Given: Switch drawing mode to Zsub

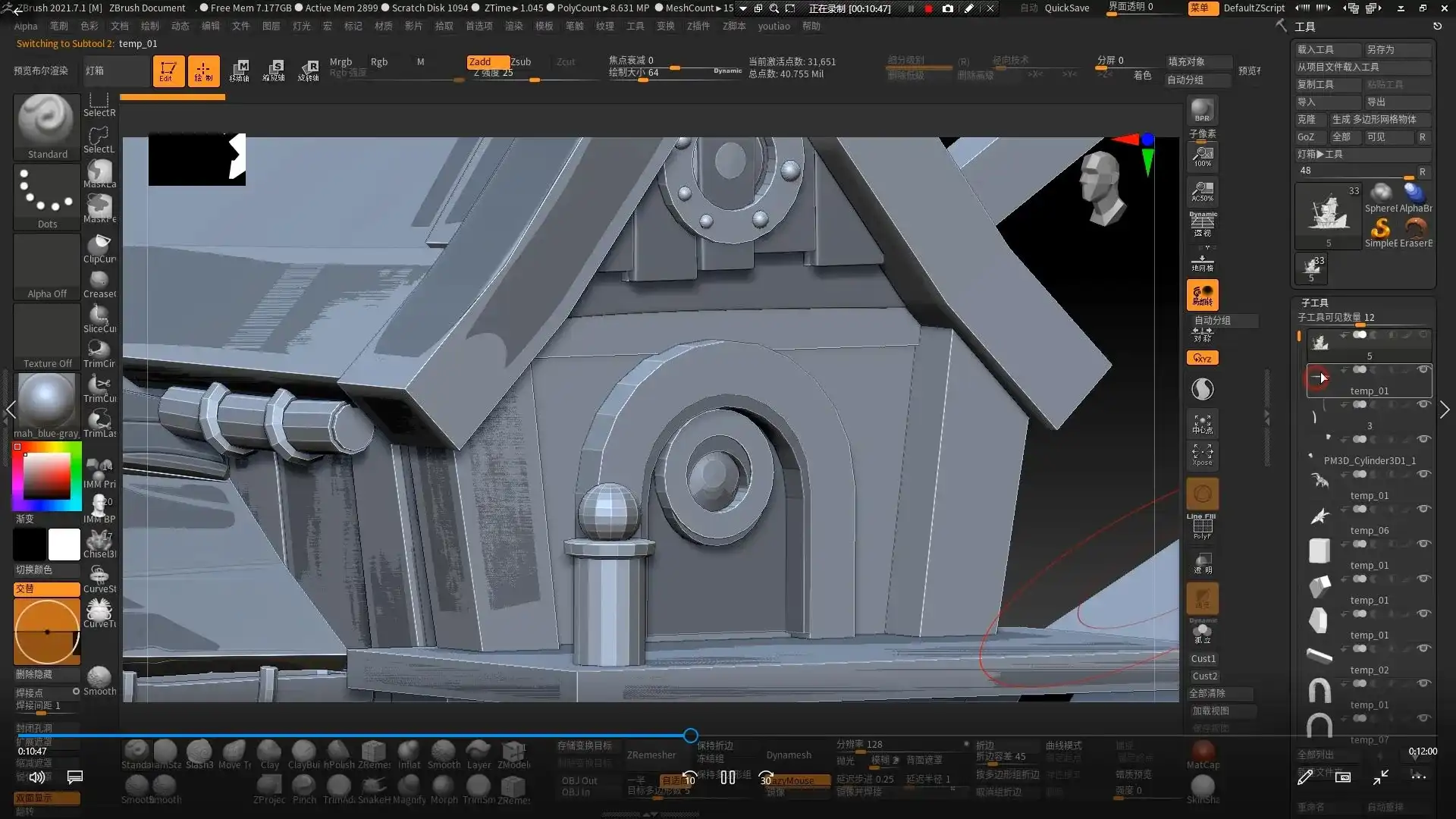Looking at the screenshot, I should click(521, 61).
